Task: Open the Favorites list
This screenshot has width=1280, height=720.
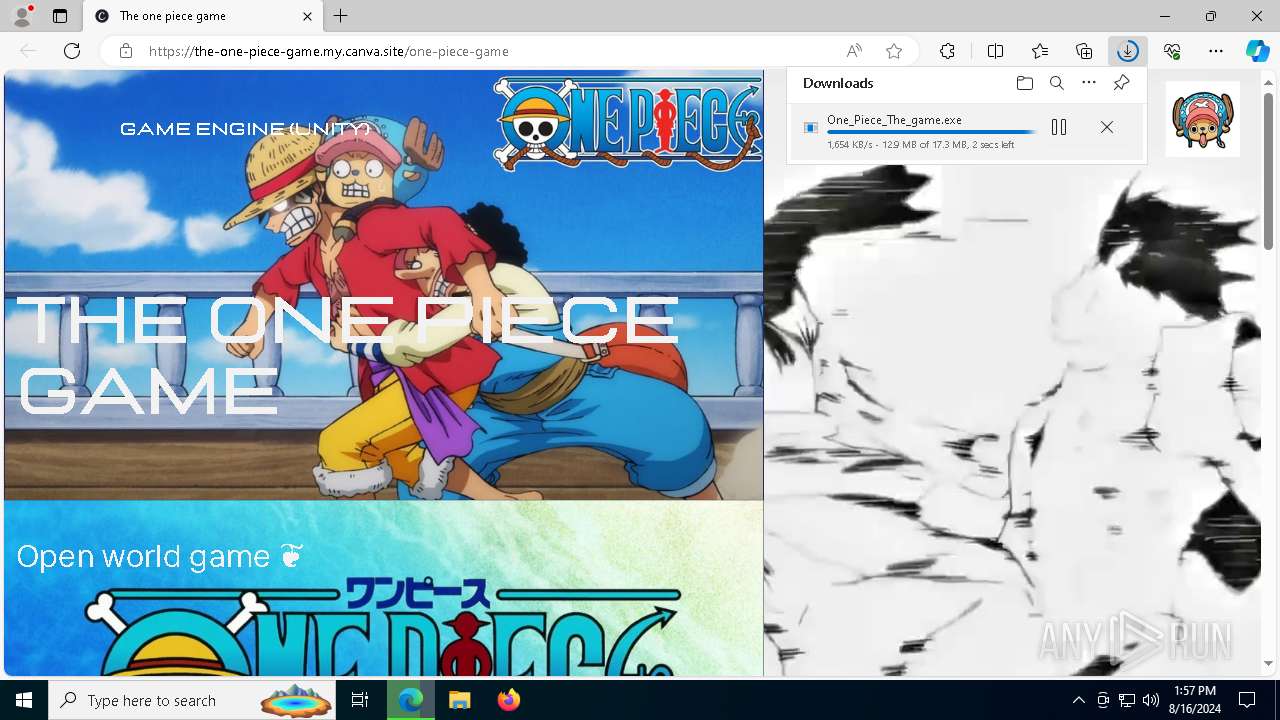Action: coord(1040,51)
